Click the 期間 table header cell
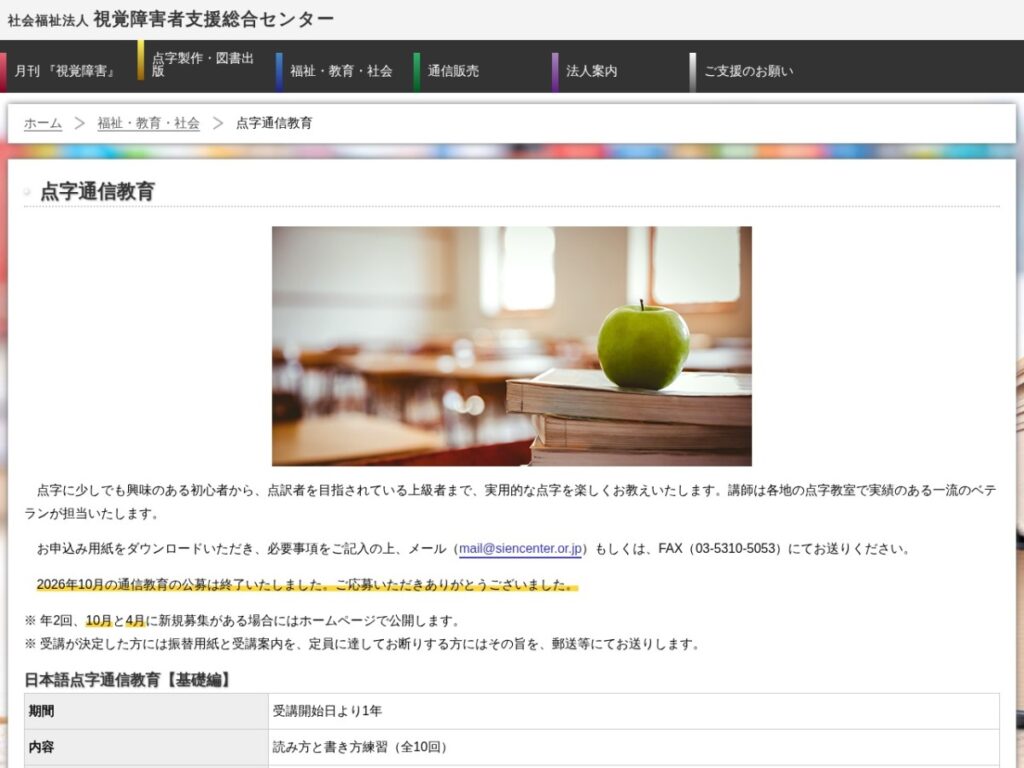The height and width of the screenshot is (768, 1024). [146, 711]
